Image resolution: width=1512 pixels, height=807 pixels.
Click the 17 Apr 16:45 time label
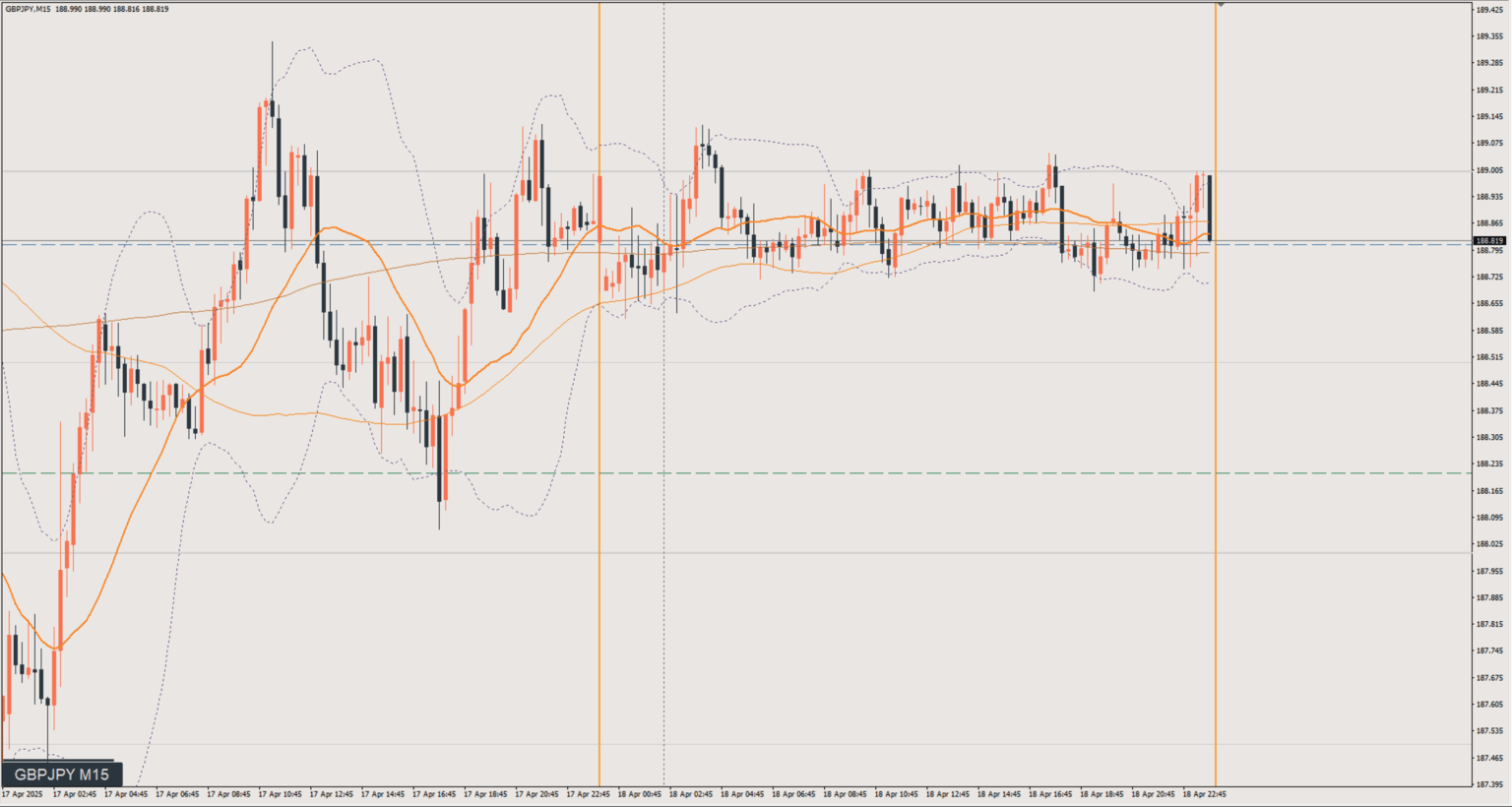tap(434, 794)
